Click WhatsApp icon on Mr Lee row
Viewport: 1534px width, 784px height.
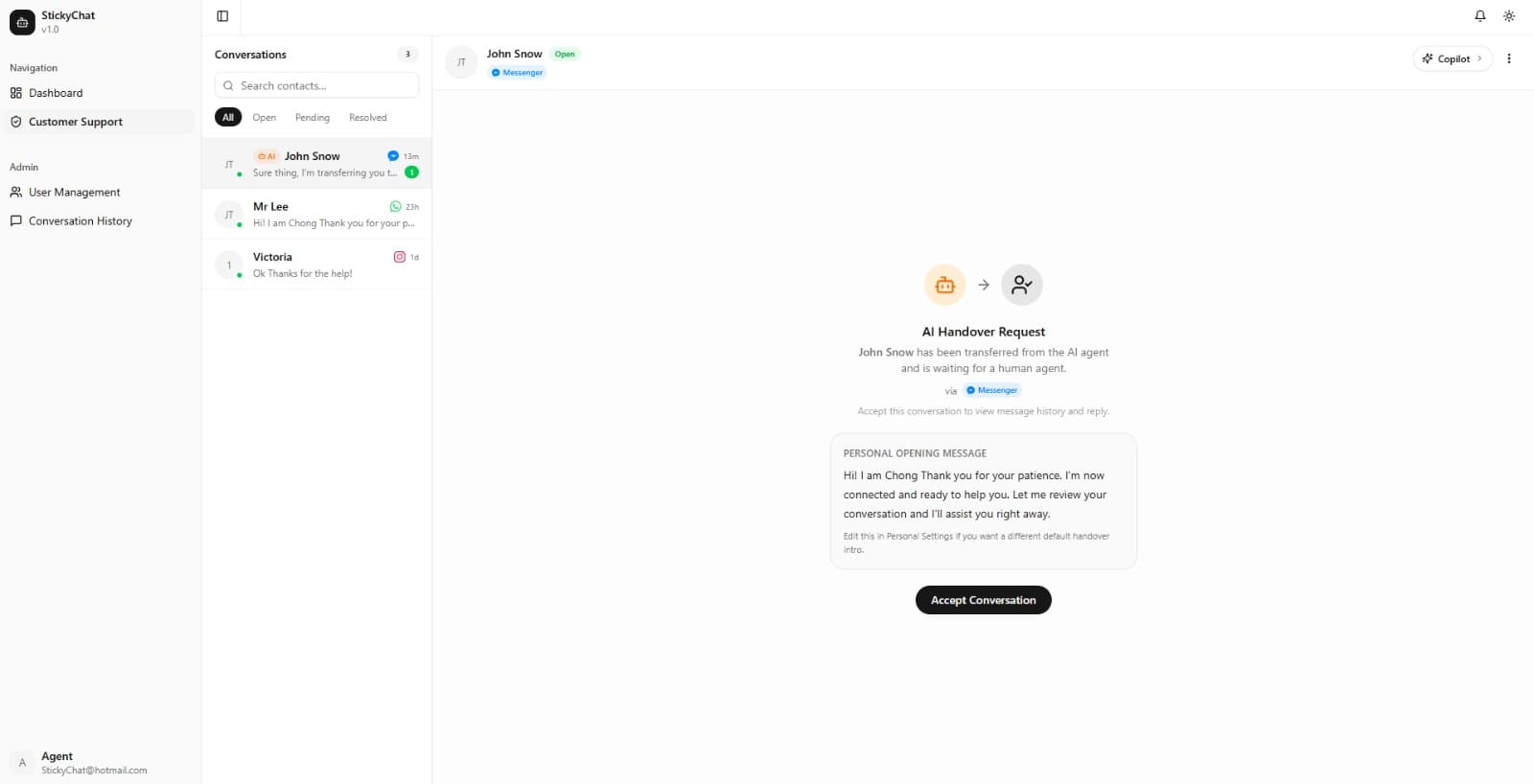(x=396, y=207)
